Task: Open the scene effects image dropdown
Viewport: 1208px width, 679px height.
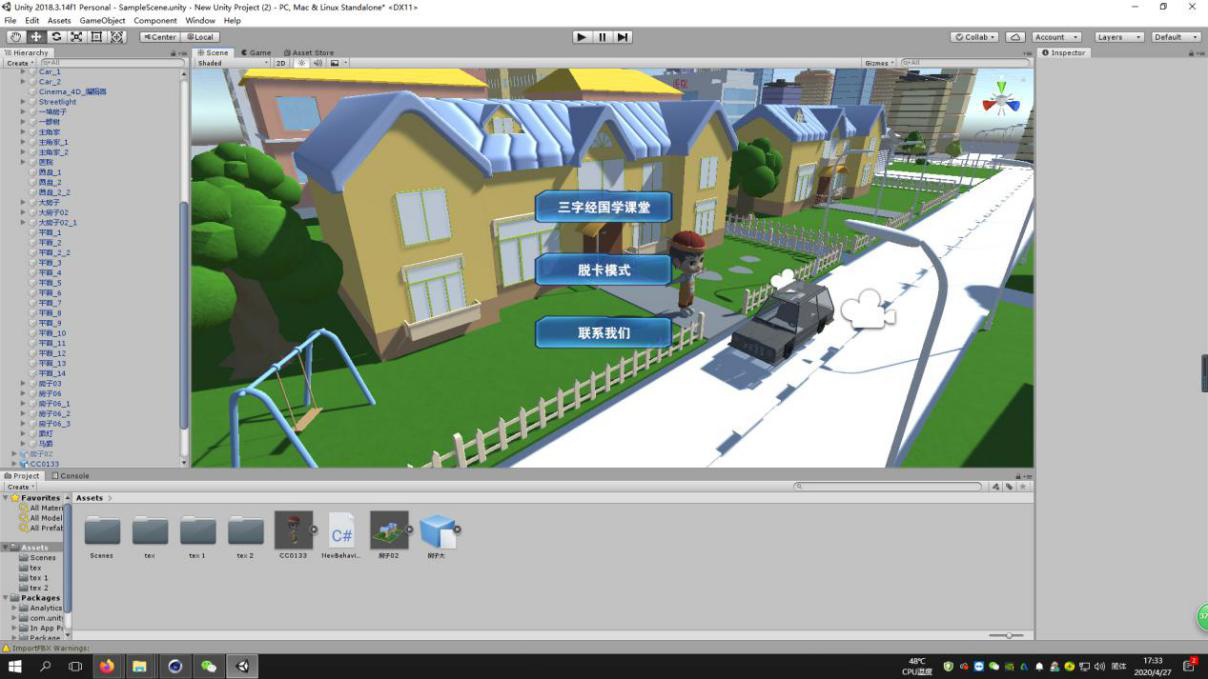Action: pos(337,63)
